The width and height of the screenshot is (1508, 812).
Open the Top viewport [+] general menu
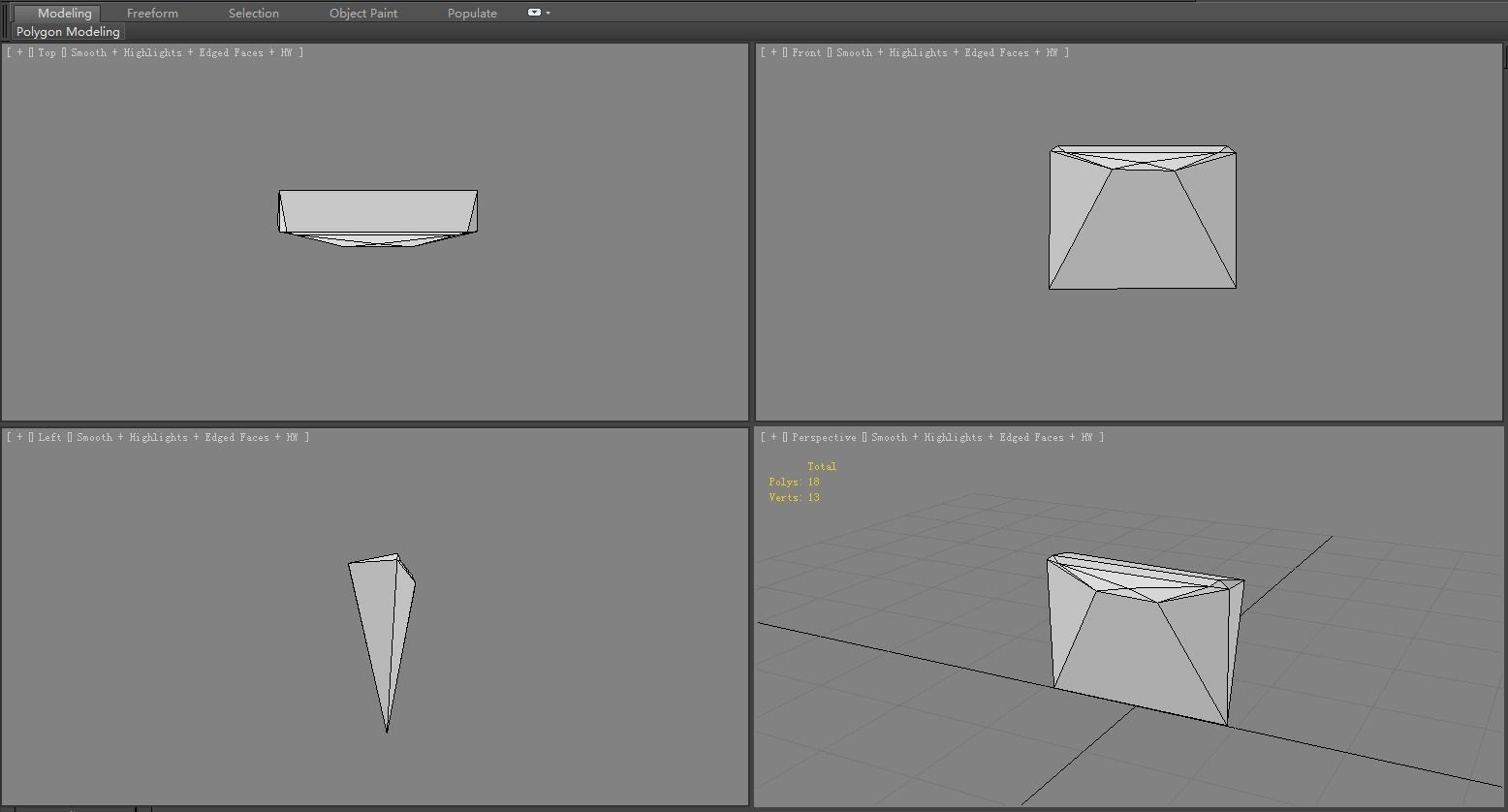(19, 52)
